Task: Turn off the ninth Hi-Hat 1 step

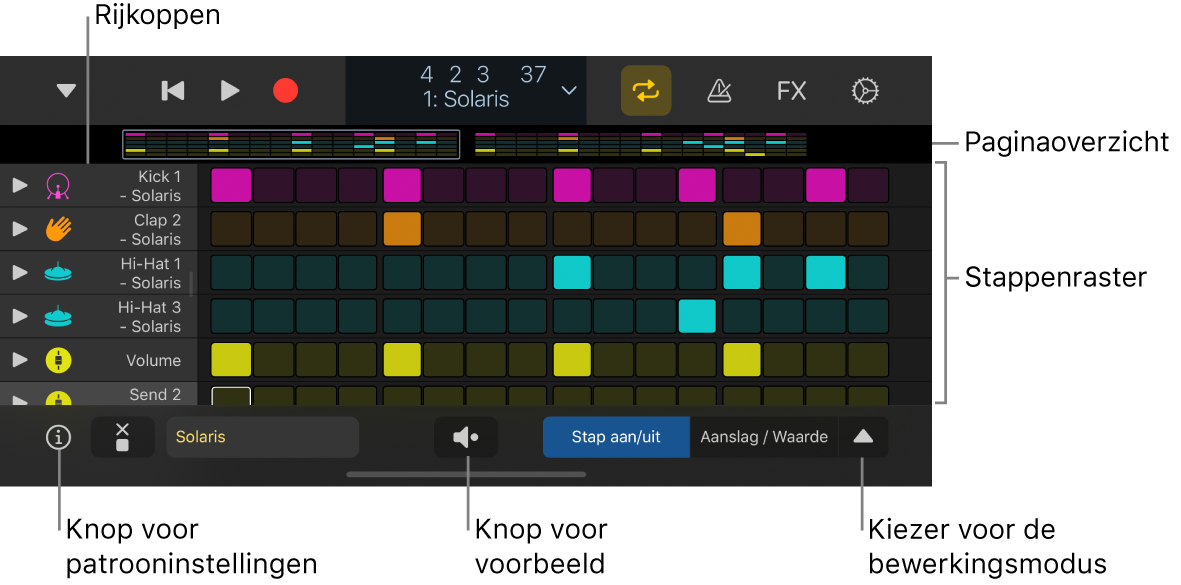Action: [572, 273]
